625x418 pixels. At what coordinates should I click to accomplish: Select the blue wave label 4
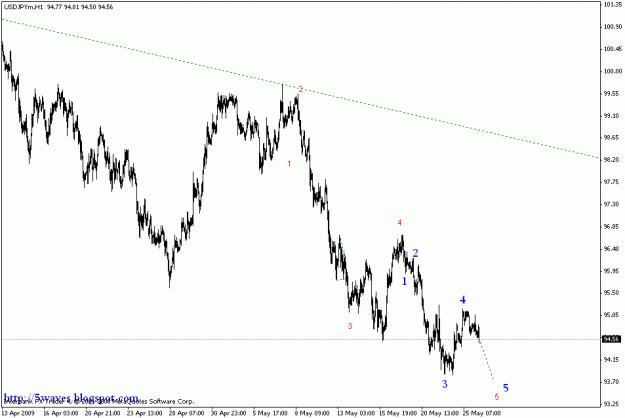click(x=463, y=300)
